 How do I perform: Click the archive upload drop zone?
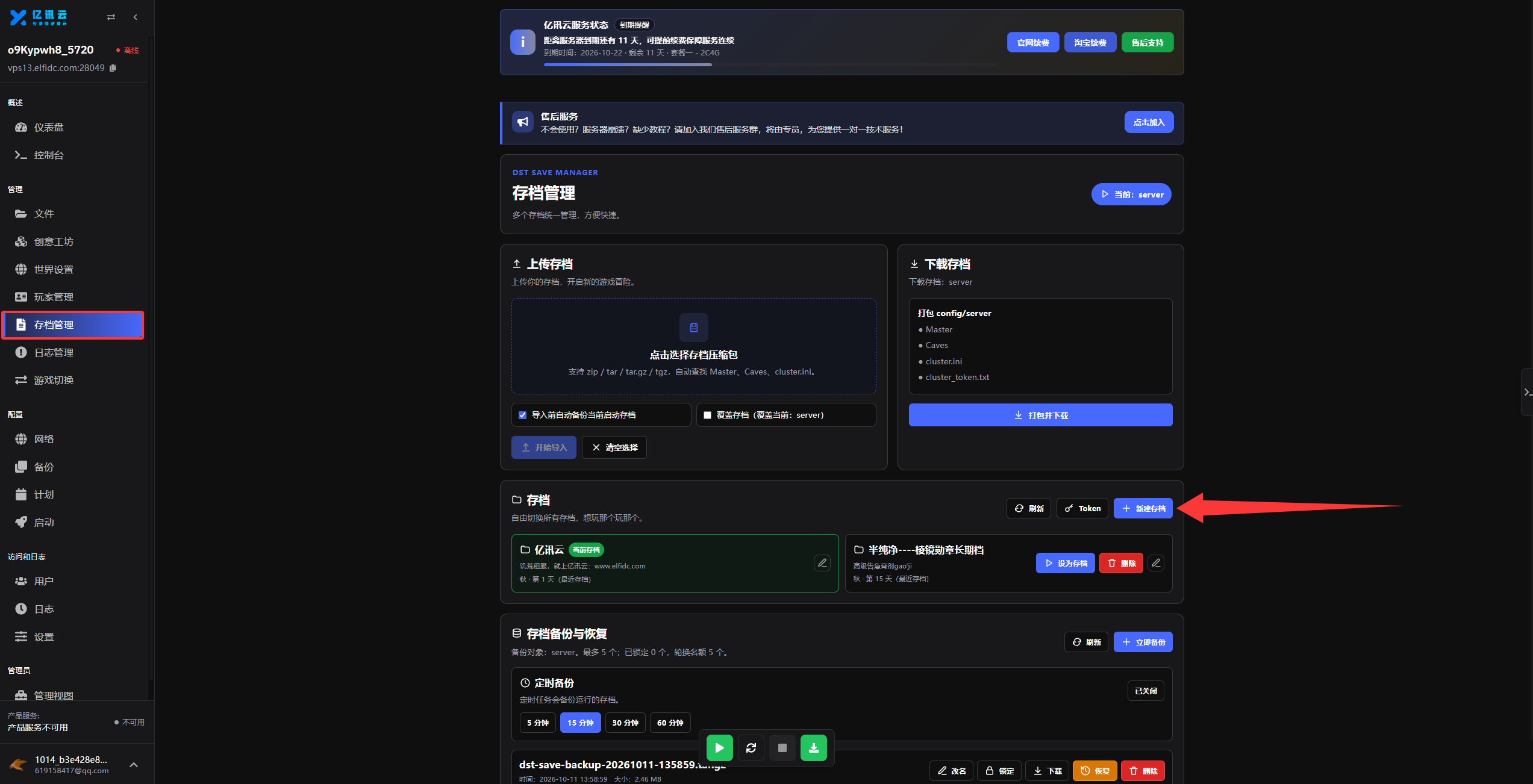[693, 346]
